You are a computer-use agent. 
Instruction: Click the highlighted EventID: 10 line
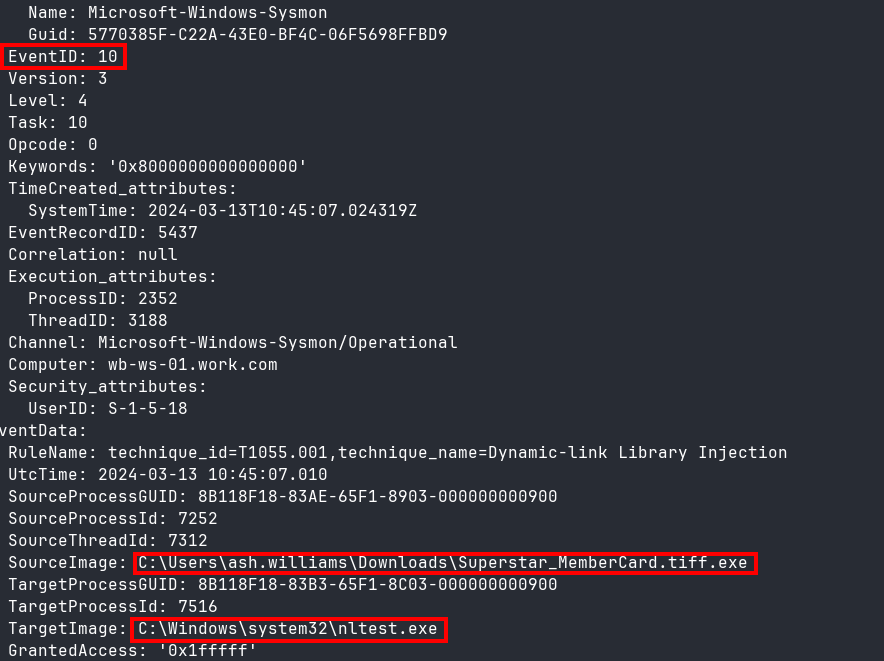tap(63, 56)
